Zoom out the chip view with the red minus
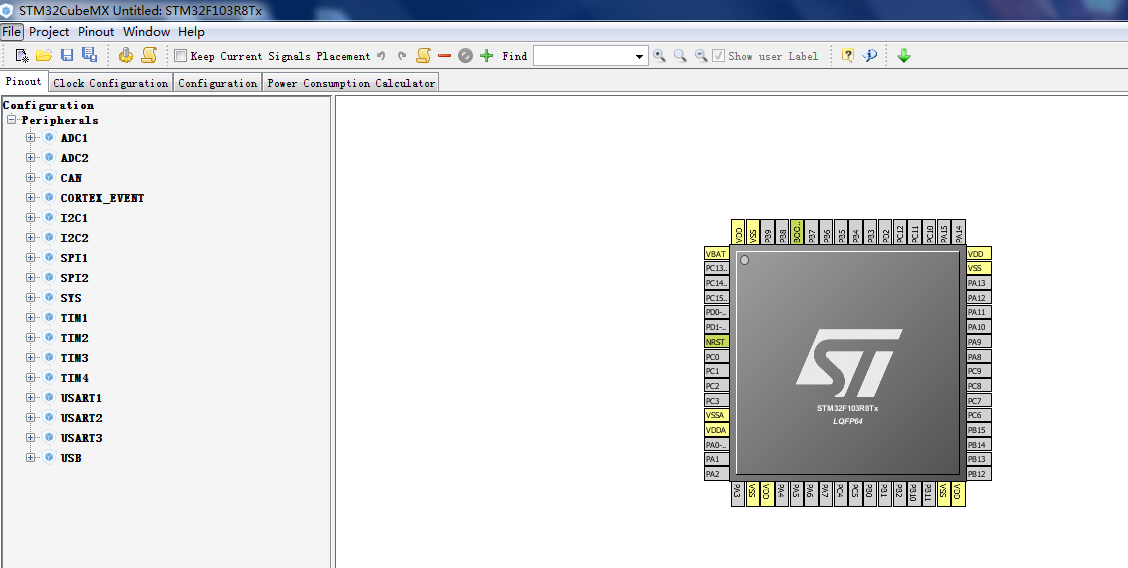1128x568 pixels. [x=445, y=55]
